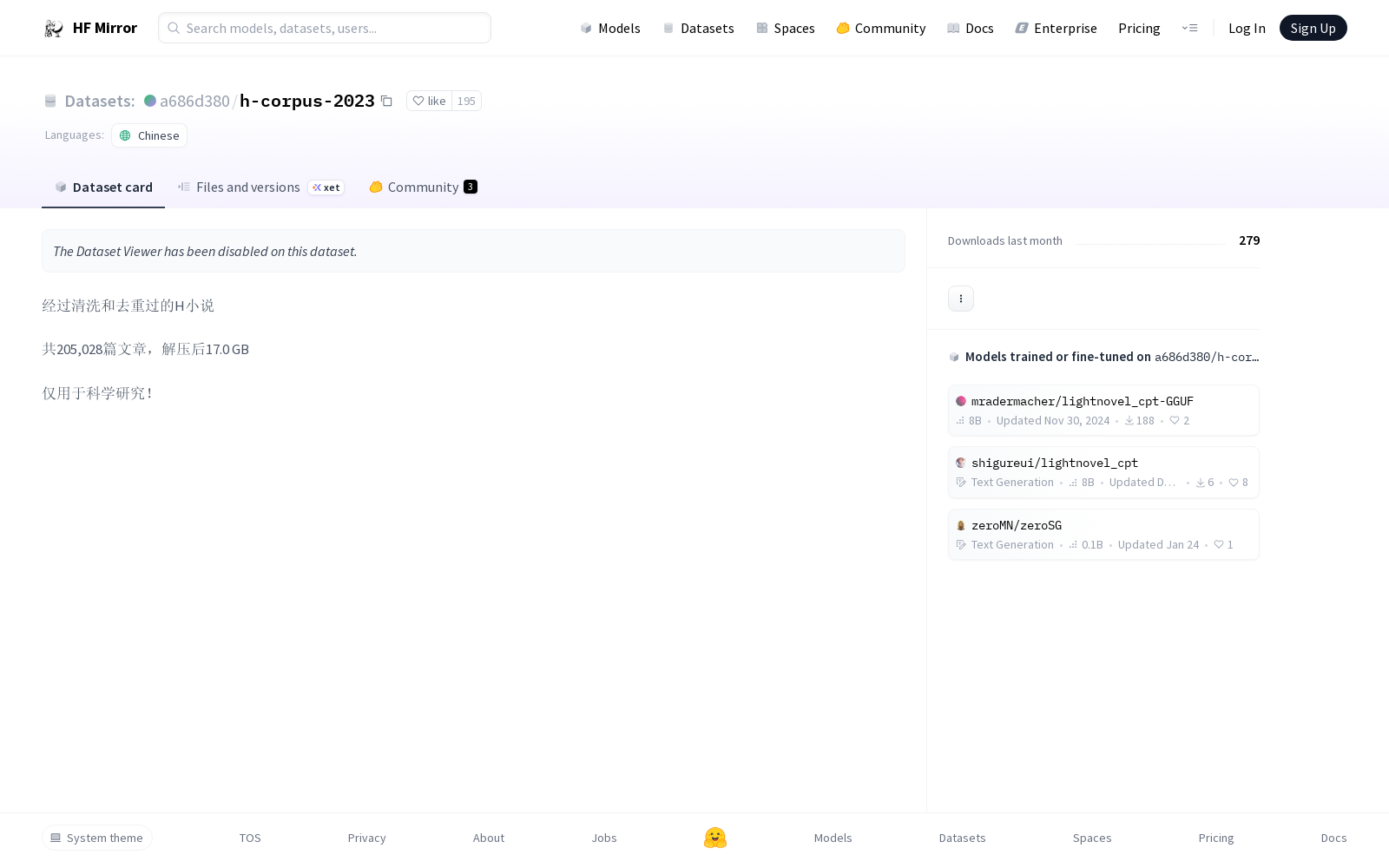Screen dimensions: 1389x868
Task: Open Models footer link
Action: pyautogui.click(x=833, y=838)
